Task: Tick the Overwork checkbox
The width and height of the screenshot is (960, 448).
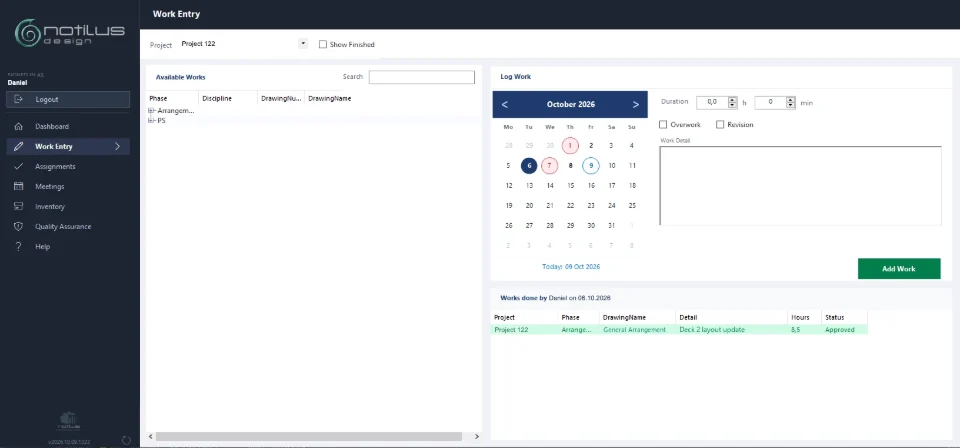Action: point(663,124)
